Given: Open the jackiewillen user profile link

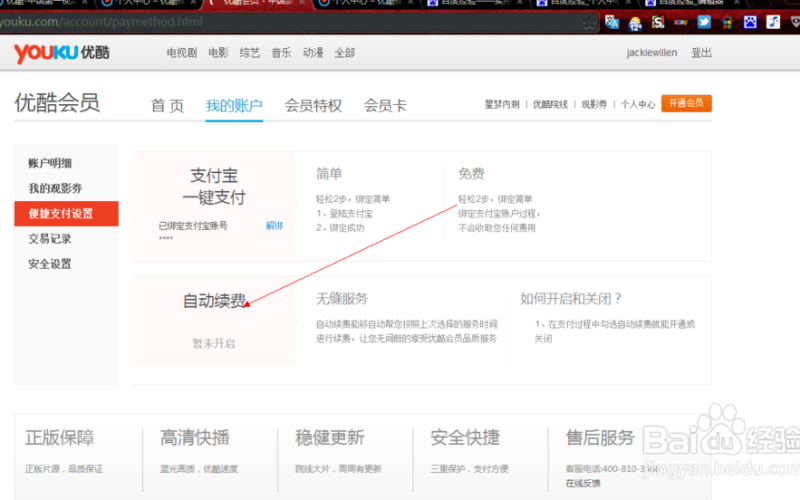Looking at the screenshot, I should point(652,53).
